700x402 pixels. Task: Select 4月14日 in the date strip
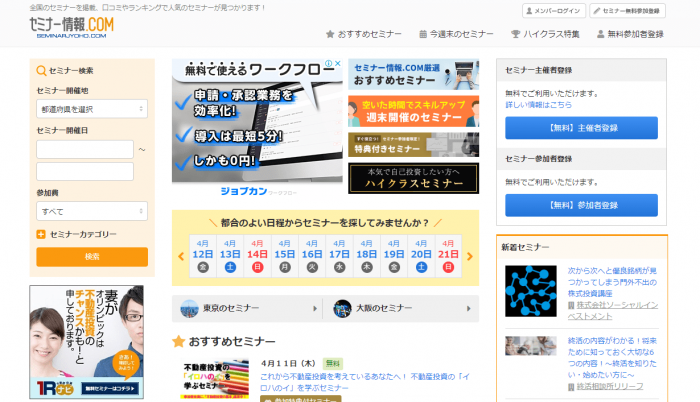click(257, 255)
